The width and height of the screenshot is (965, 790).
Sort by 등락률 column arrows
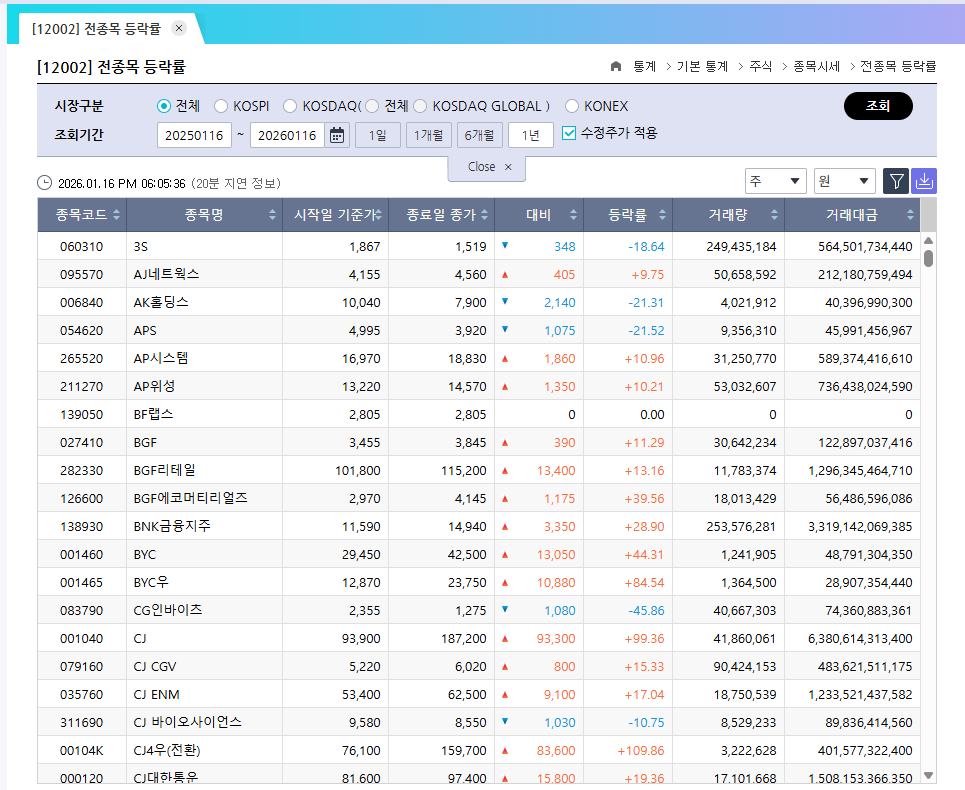[x=662, y=215]
